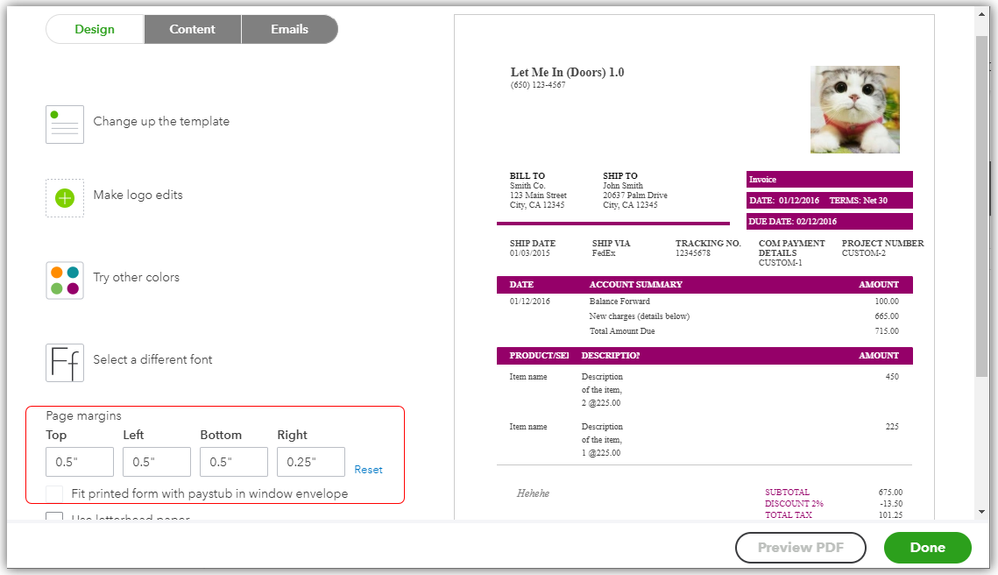Click the Balance Forward row text
The height and width of the screenshot is (575, 998).
coord(619,301)
